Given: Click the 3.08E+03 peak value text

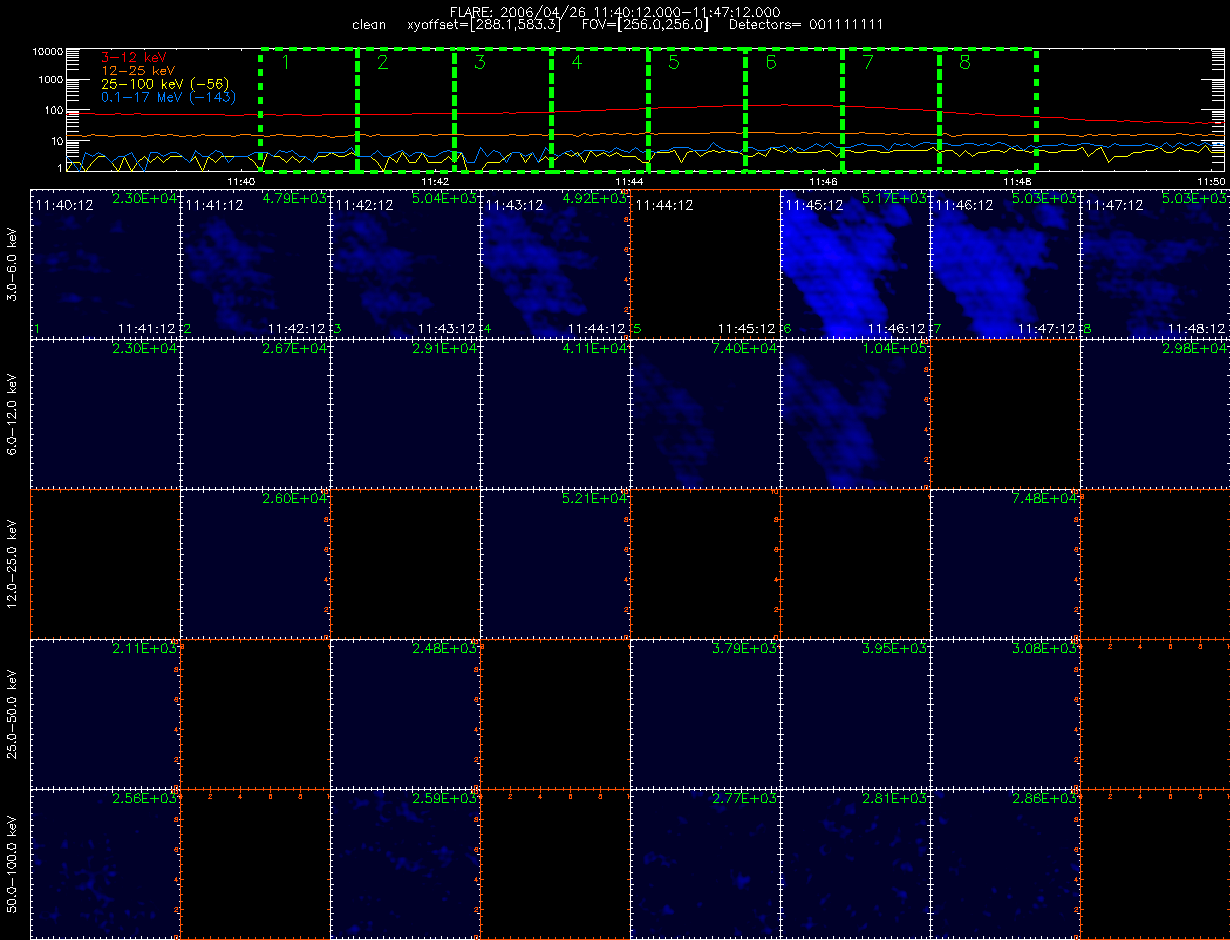Looking at the screenshot, I should [x=1045, y=649].
